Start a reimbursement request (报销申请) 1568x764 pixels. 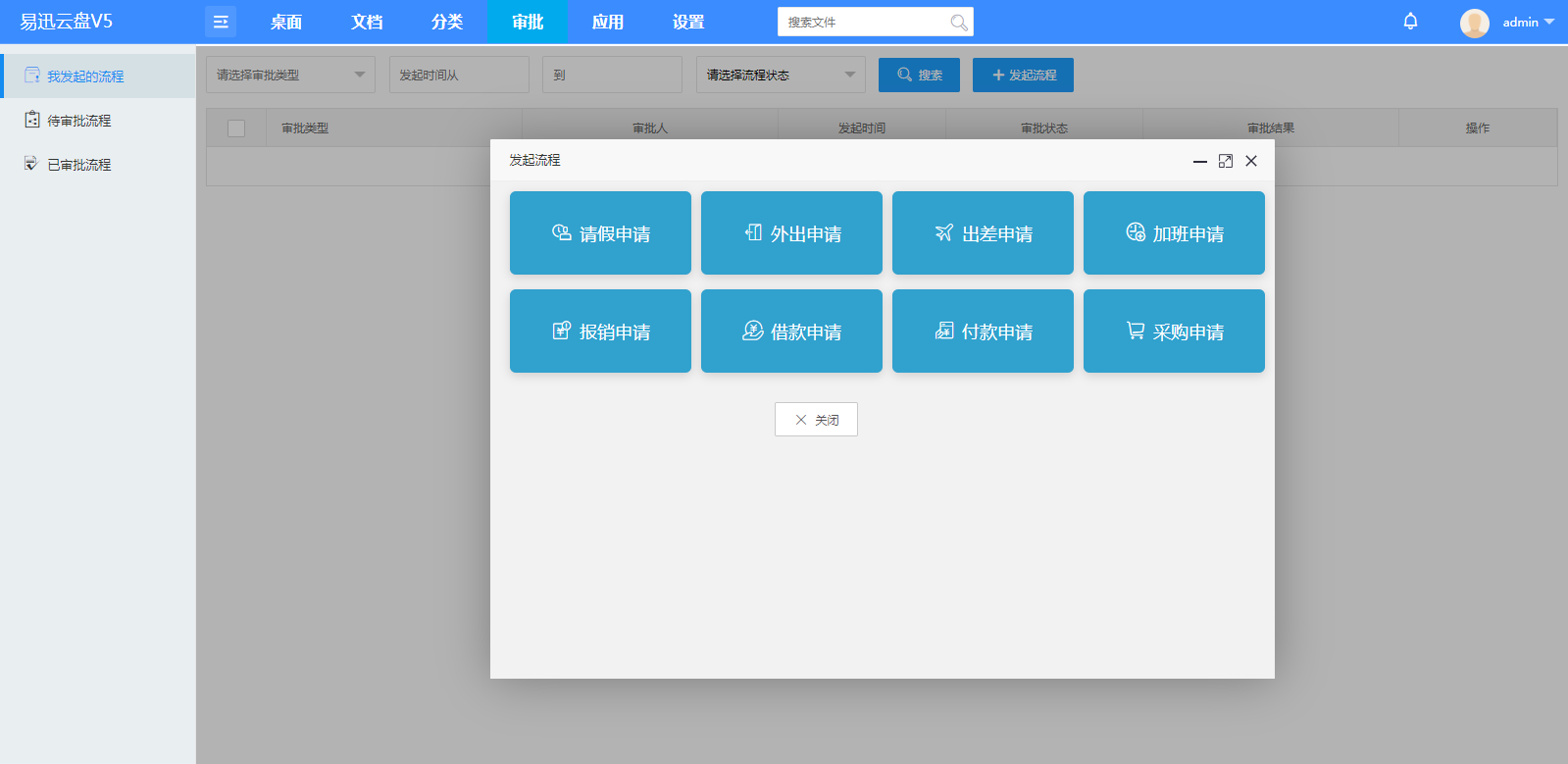pyautogui.click(x=600, y=331)
